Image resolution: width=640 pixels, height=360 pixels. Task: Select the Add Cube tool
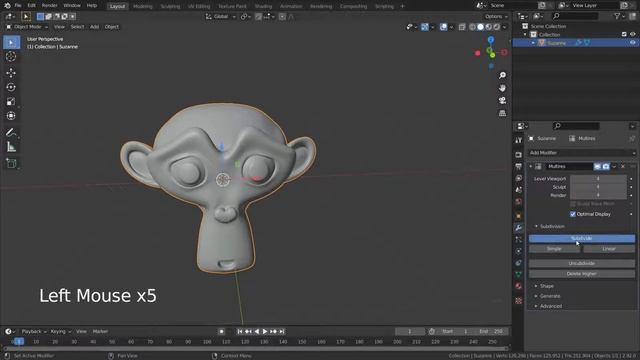click(x=11, y=163)
